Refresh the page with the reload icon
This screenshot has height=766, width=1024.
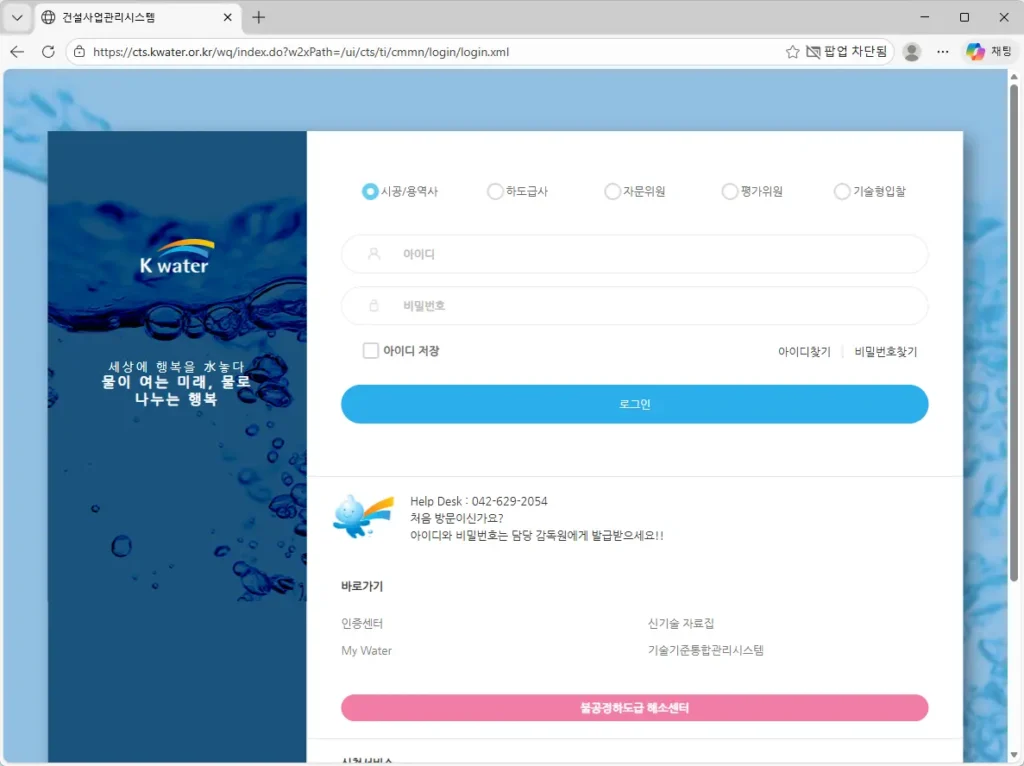(x=48, y=50)
